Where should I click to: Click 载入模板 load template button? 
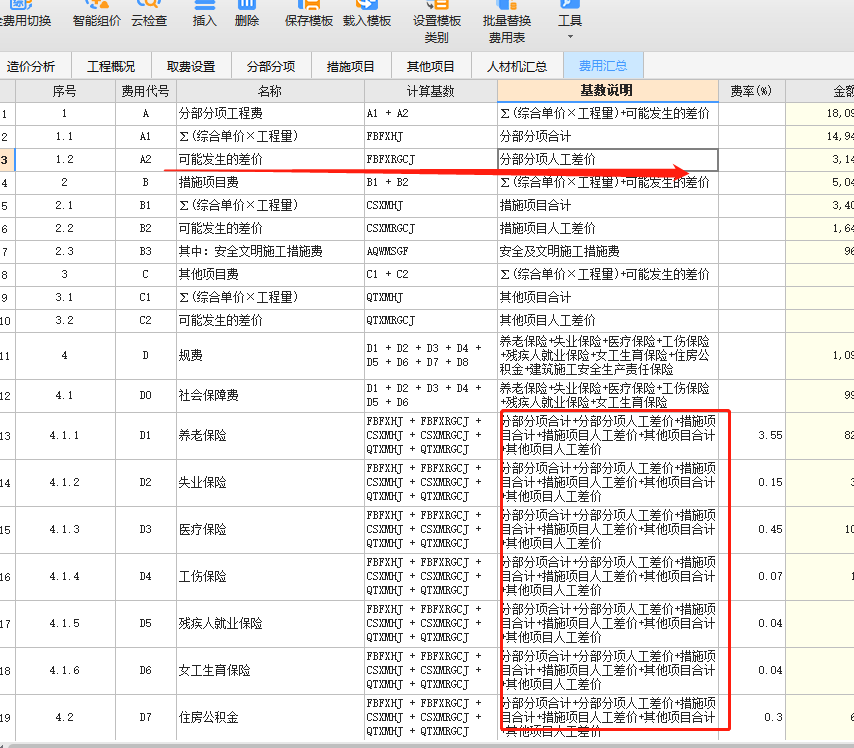tap(367, 14)
